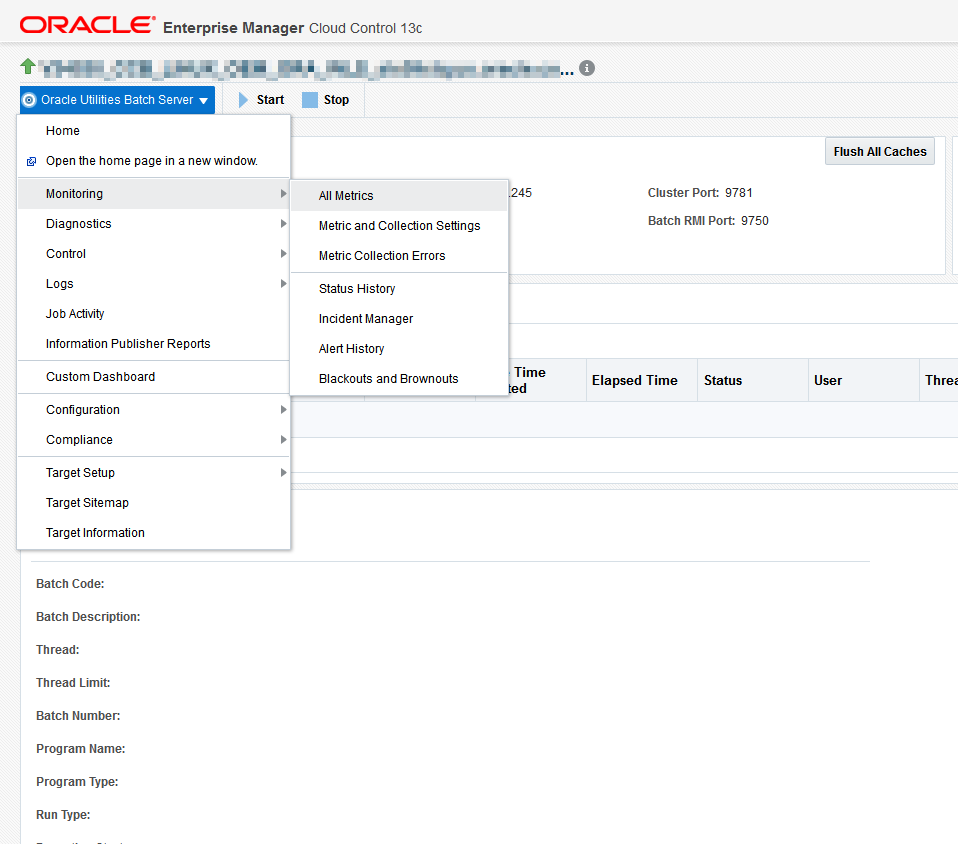The height and width of the screenshot is (844, 958).
Task: Click the Batch Code: label
Action: [70, 584]
